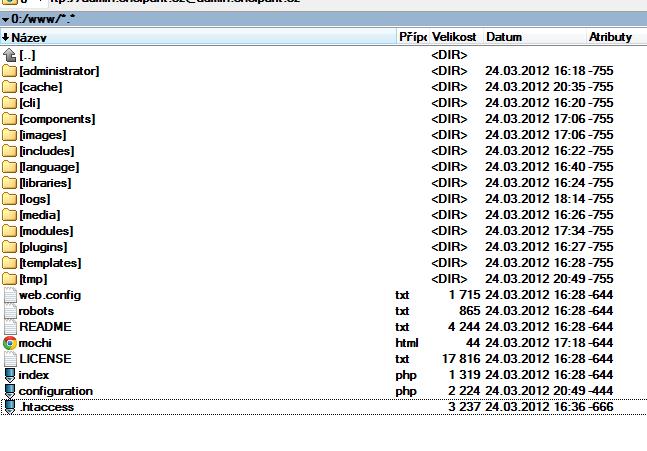Select the templates folder icon
The image size is (647, 451).
[x=10, y=263]
